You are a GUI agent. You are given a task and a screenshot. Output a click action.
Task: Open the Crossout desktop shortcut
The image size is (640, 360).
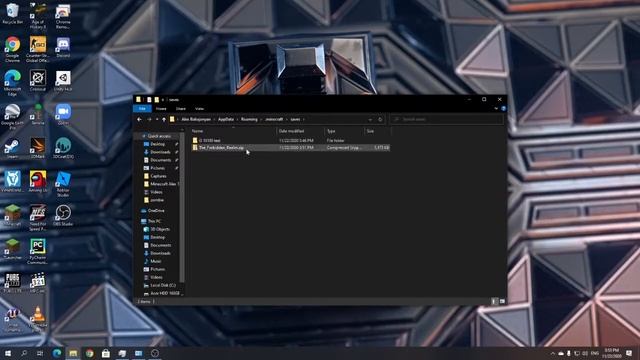coord(38,80)
